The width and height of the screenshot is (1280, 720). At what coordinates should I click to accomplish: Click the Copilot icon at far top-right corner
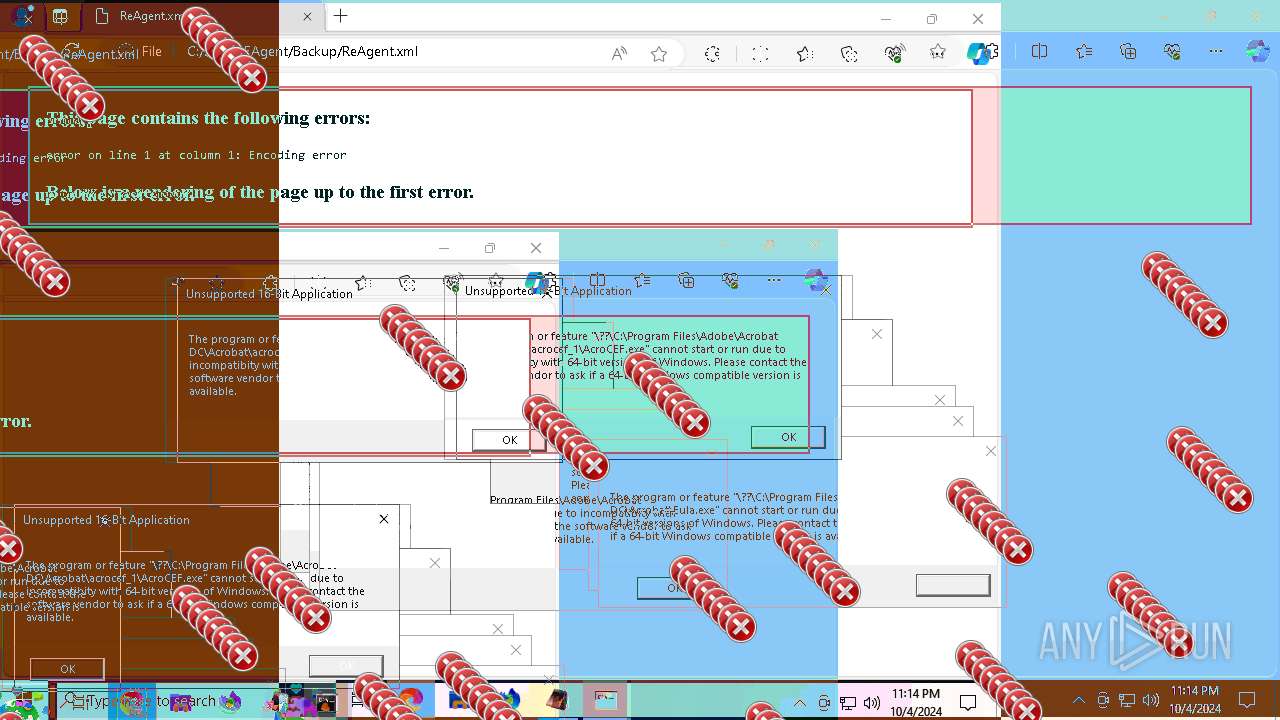[x=1257, y=52]
